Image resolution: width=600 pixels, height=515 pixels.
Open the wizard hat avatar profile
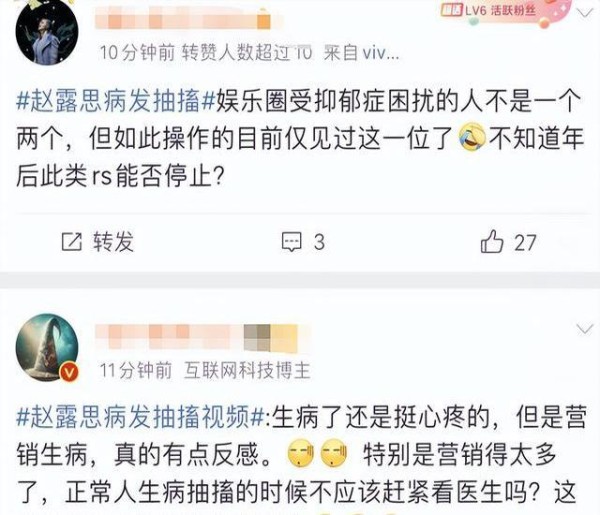click(x=47, y=347)
